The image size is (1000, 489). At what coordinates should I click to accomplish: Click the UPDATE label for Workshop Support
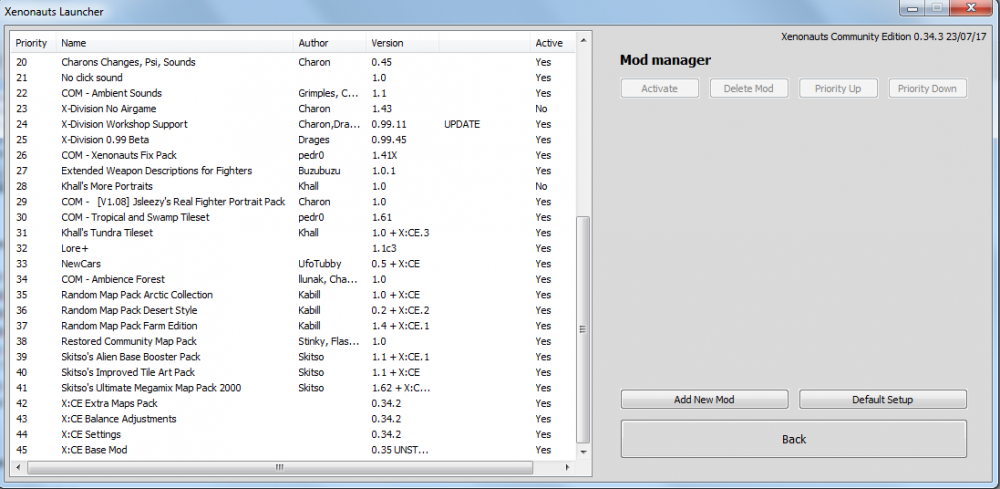(462, 124)
